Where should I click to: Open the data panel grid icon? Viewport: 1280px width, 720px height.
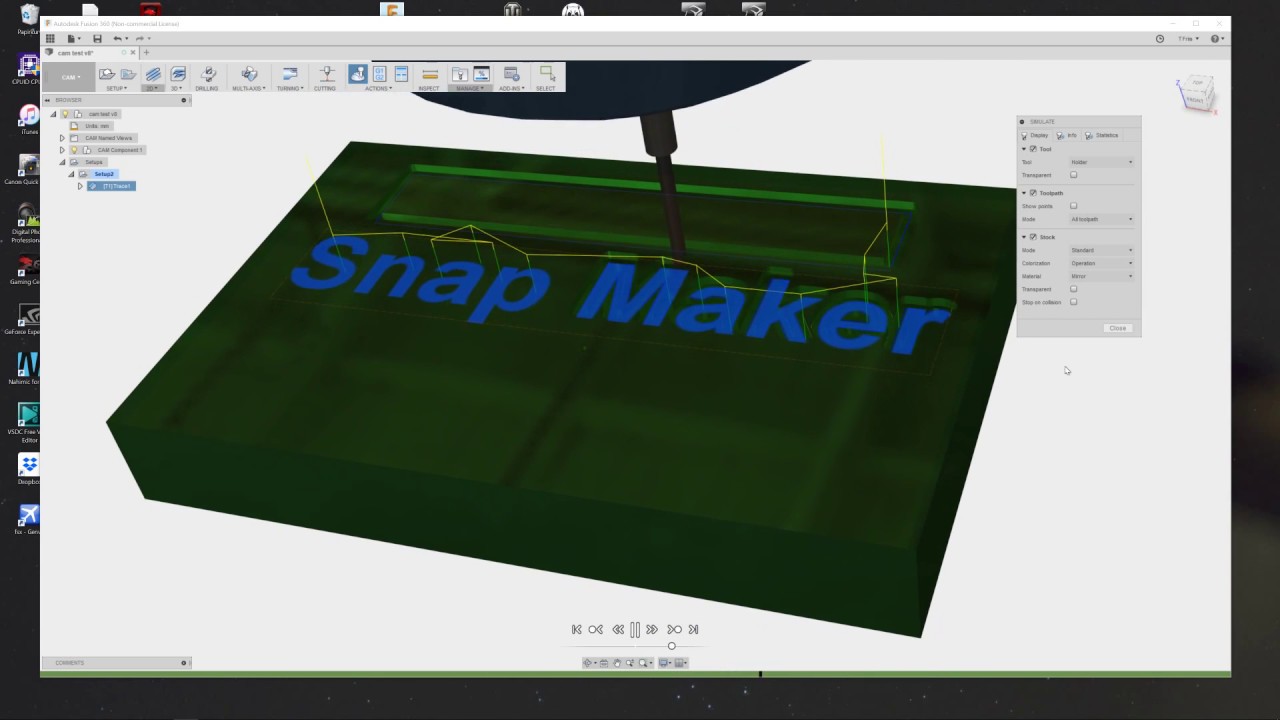50,38
